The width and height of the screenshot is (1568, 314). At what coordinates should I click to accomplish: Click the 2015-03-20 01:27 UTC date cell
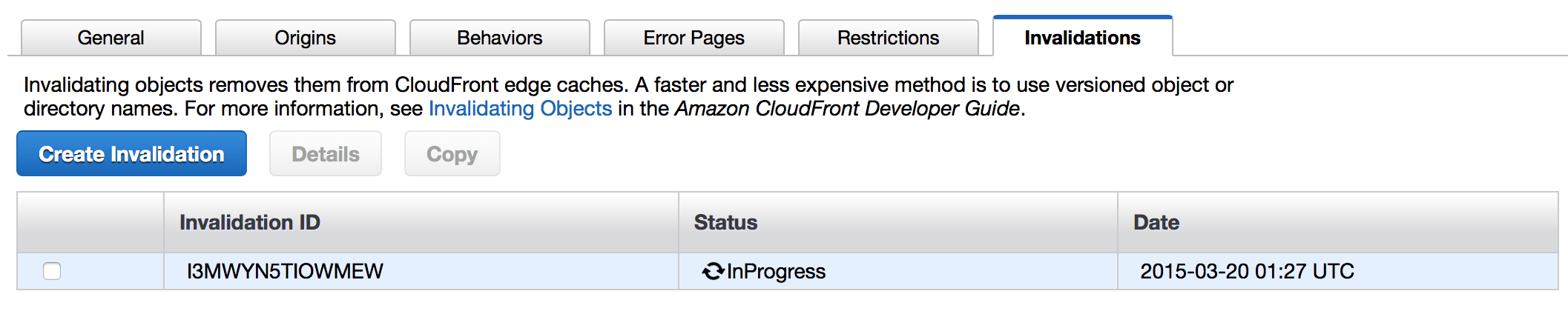coord(1247,271)
